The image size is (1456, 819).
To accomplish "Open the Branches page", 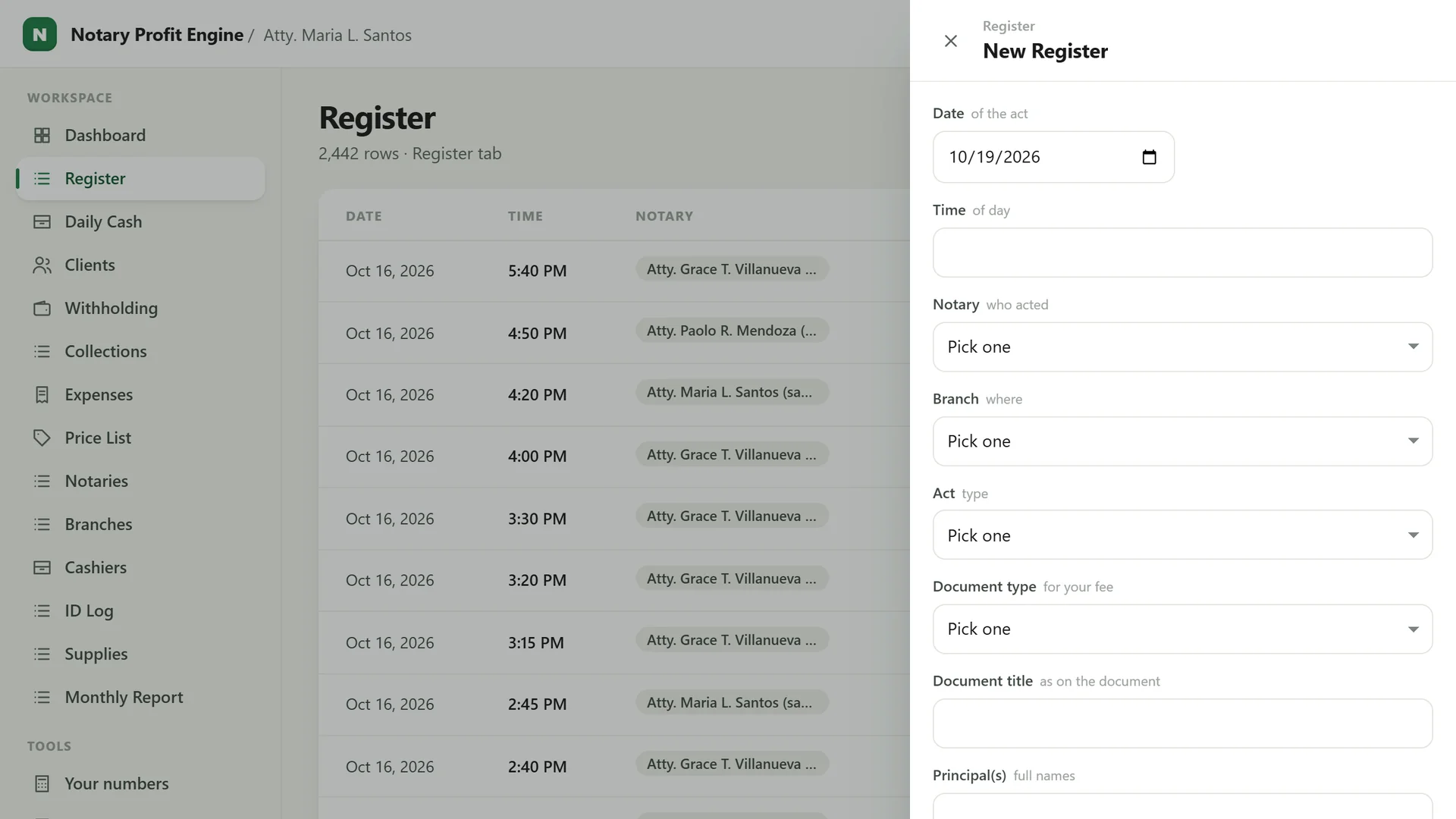I will 140,524.
